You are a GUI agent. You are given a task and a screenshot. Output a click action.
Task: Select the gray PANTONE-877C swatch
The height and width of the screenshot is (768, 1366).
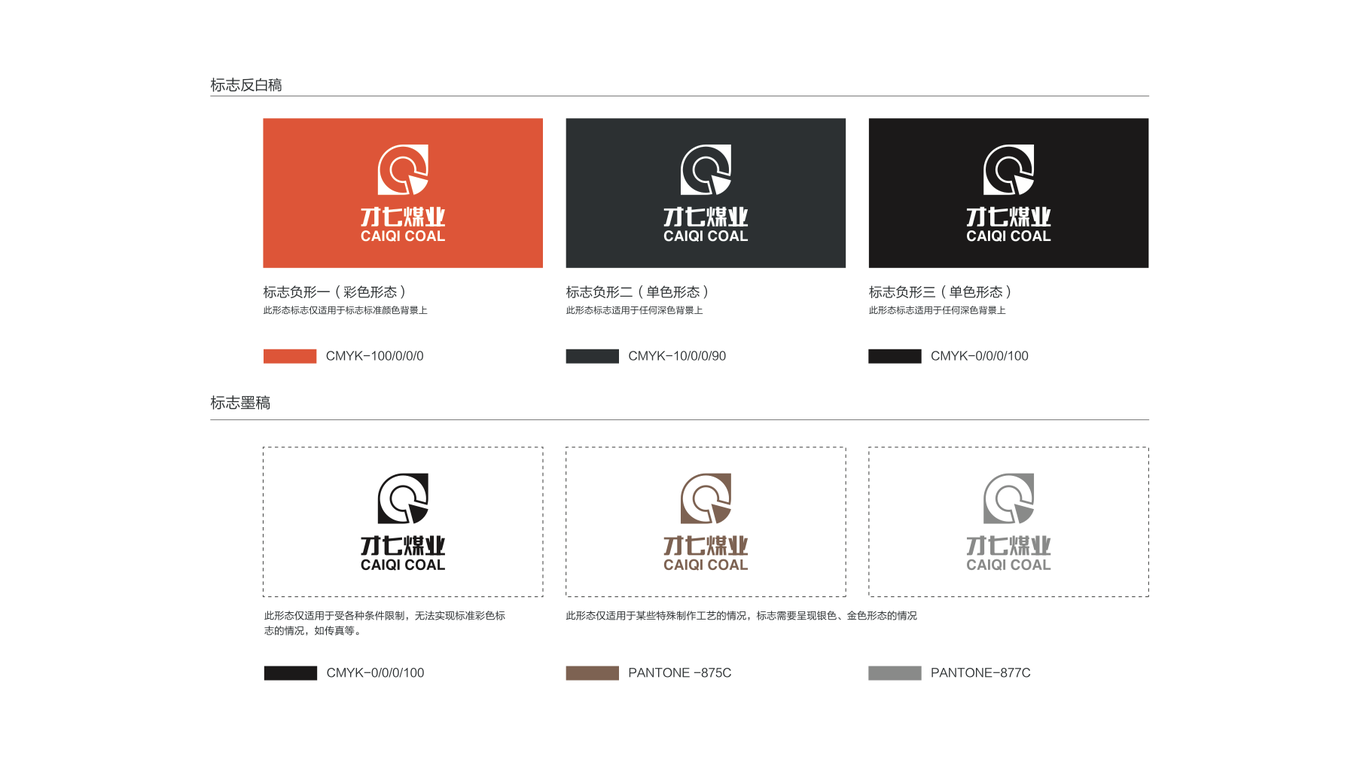point(895,673)
